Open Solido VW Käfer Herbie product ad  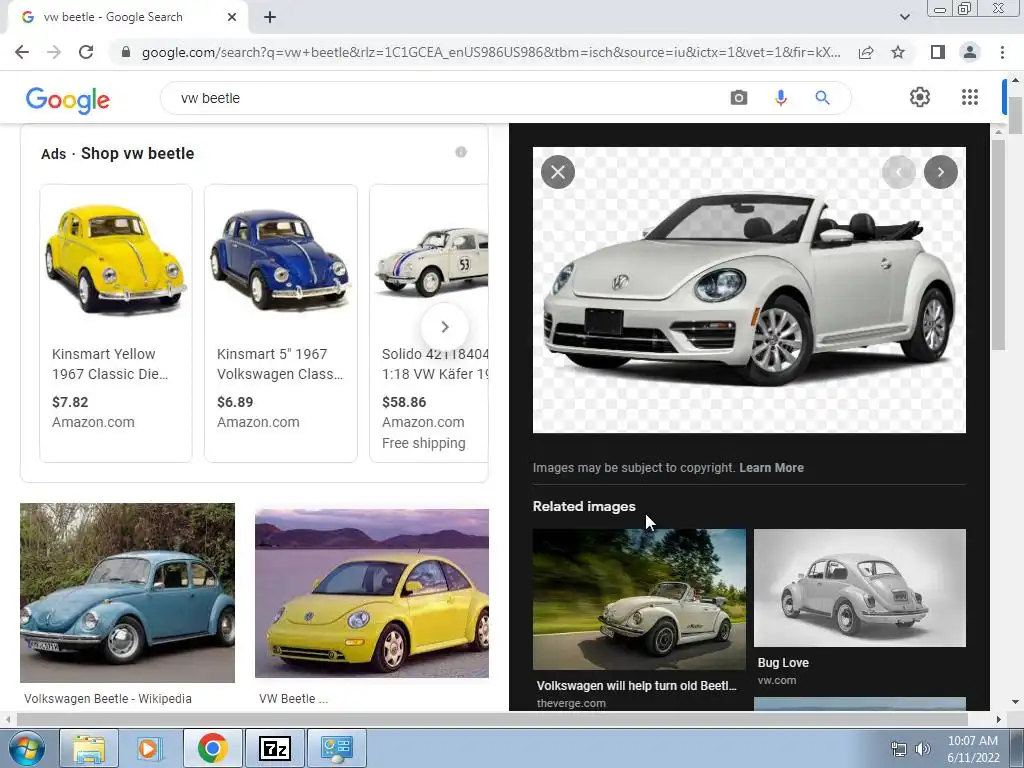pyautogui.click(x=429, y=323)
